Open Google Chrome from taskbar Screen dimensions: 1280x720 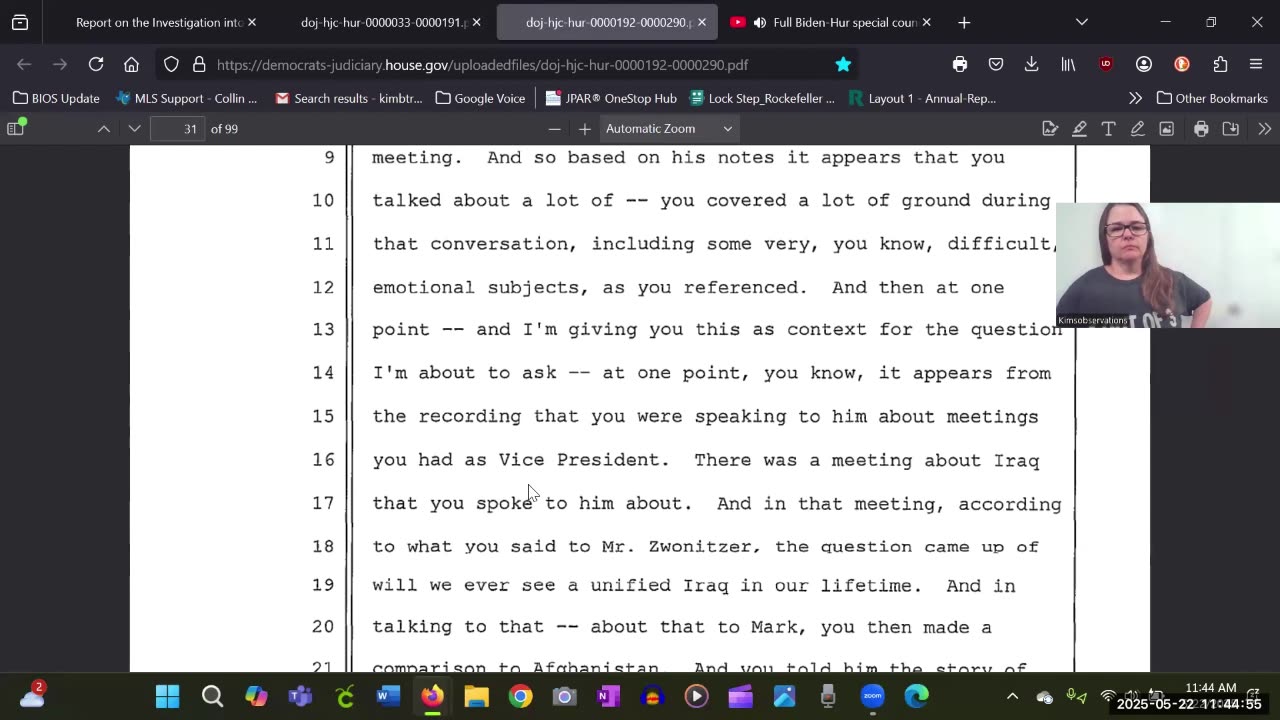520,696
